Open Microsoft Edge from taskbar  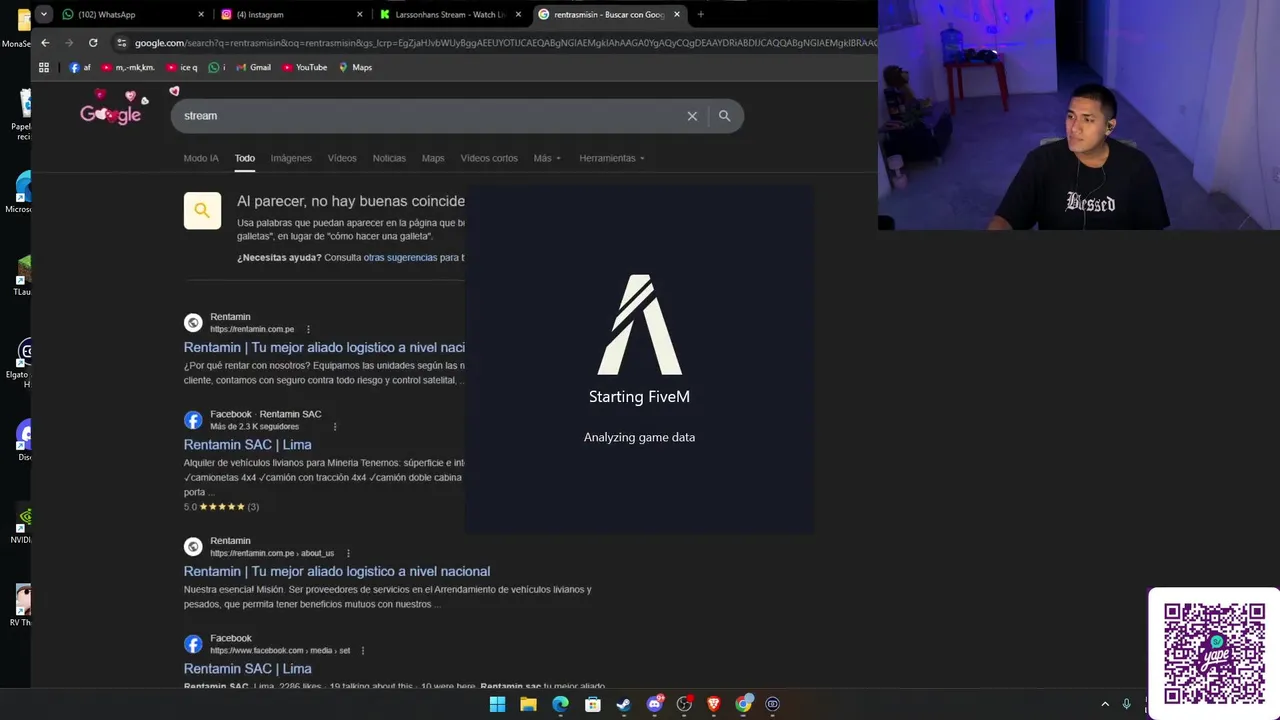point(560,704)
